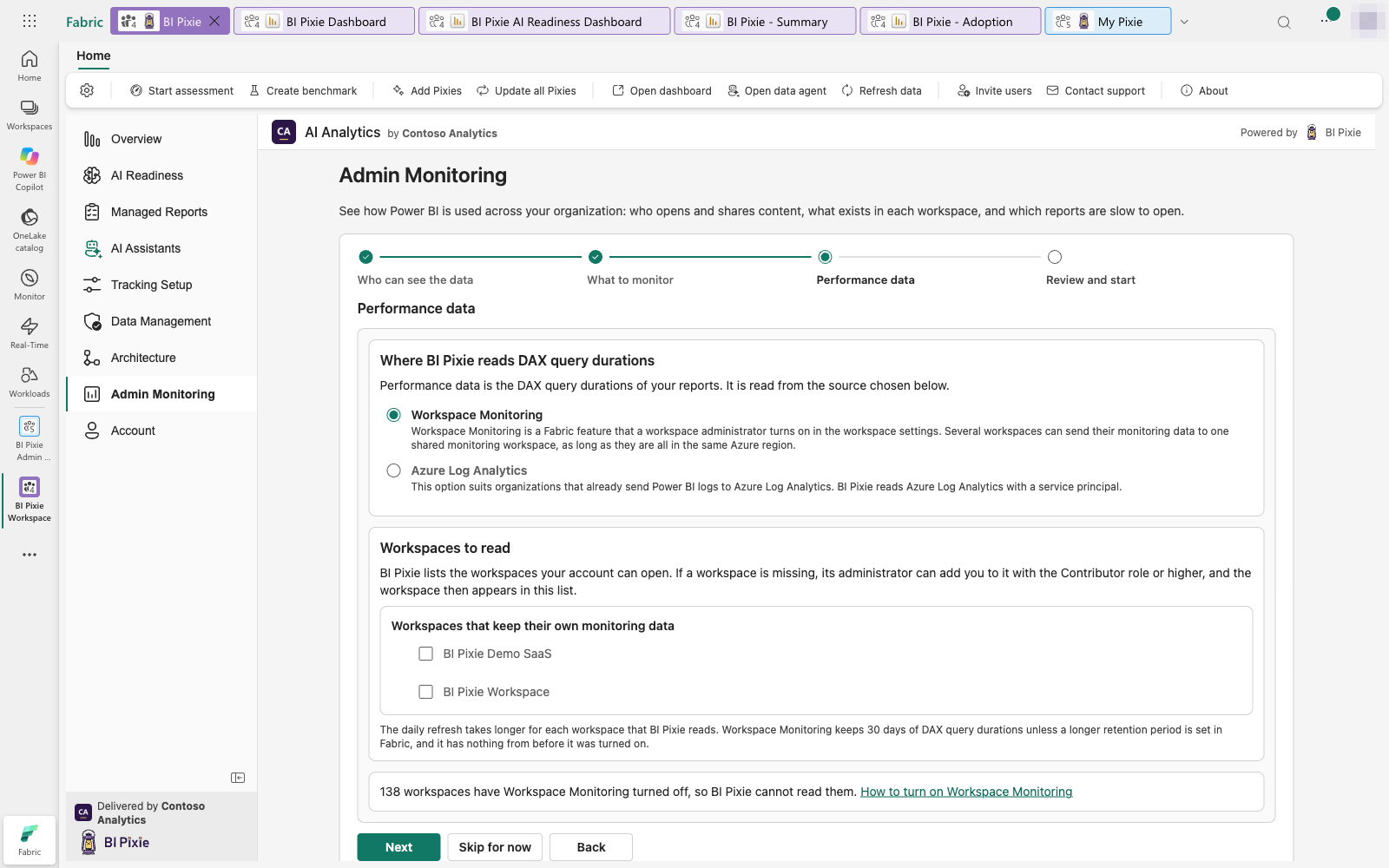The width and height of the screenshot is (1389, 868).
Task: Click Skip for now button
Action: (495, 847)
